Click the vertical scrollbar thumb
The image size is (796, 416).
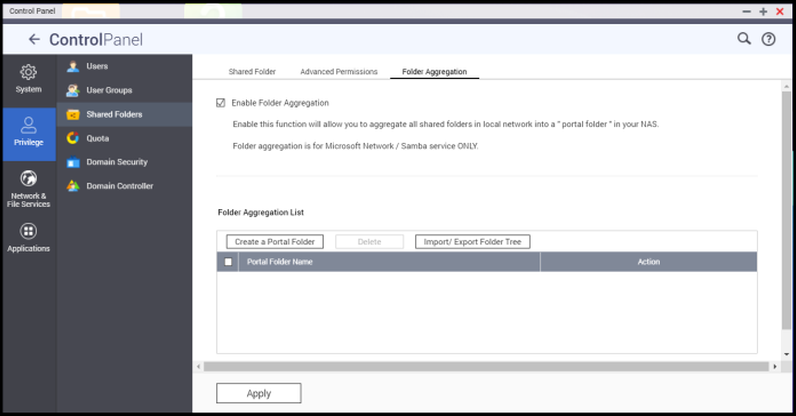(x=786, y=210)
